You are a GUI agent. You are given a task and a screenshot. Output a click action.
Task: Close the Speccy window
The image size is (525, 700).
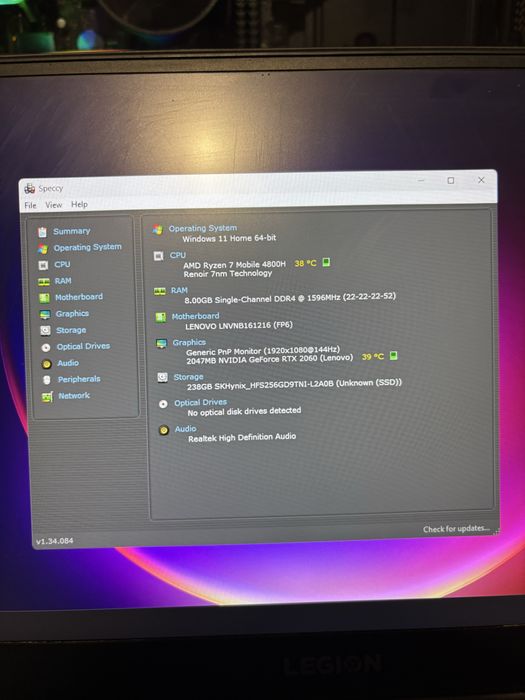click(481, 180)
